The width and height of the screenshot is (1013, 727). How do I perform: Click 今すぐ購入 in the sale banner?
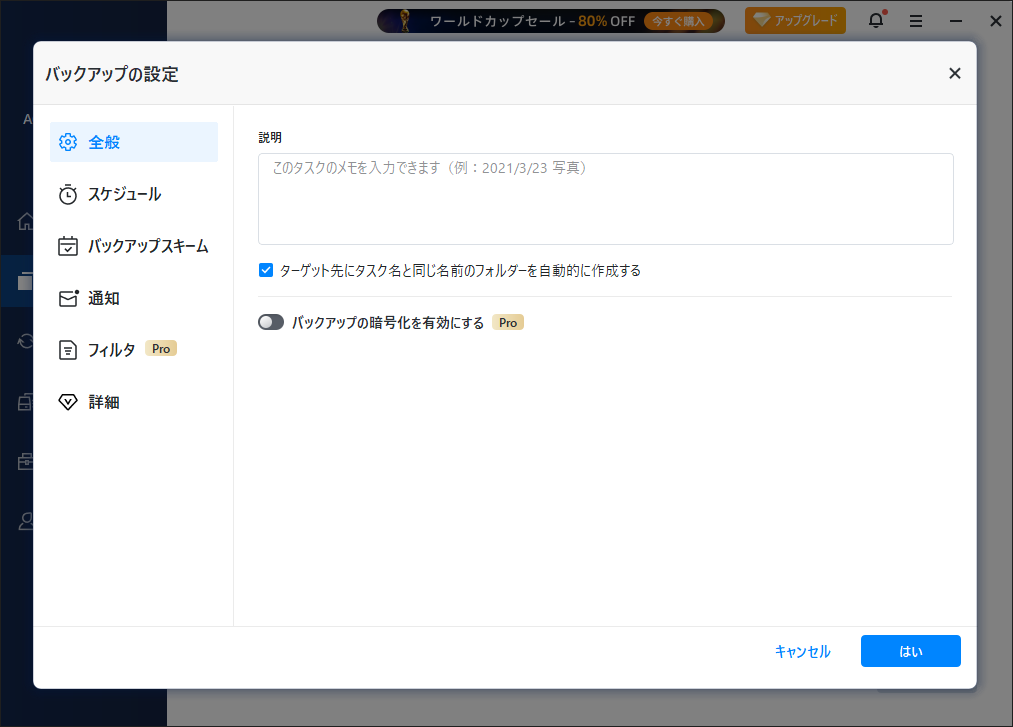point(678,21)
